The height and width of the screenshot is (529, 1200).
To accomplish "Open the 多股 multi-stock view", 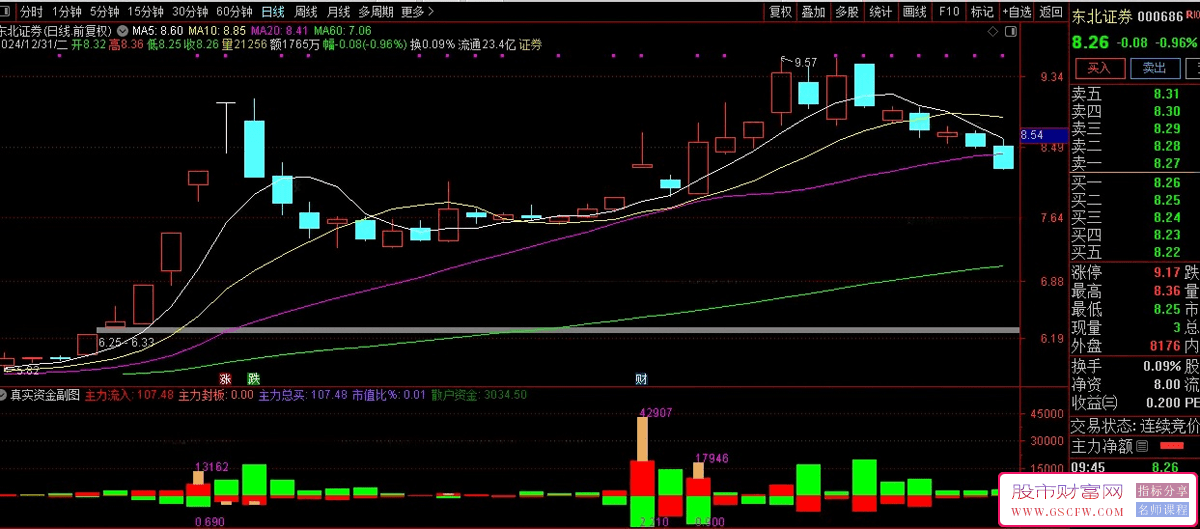I will (x=847, y=12).
